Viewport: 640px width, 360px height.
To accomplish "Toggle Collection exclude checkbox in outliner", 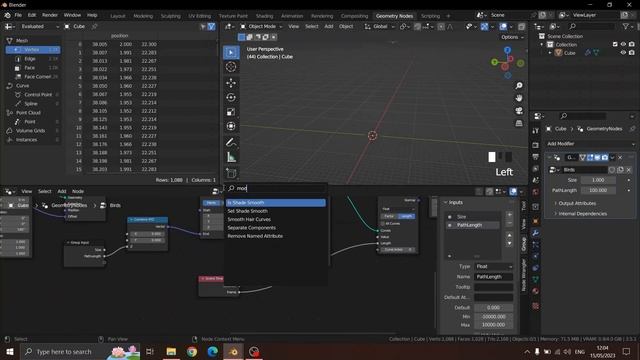I will [x=615, y=44].
